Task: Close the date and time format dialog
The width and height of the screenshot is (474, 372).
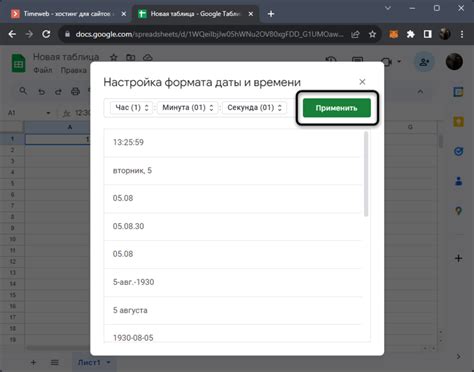Action: (362, 82)
